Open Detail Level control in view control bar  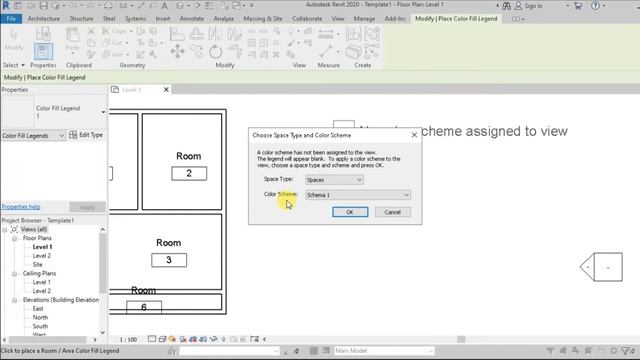152,339
